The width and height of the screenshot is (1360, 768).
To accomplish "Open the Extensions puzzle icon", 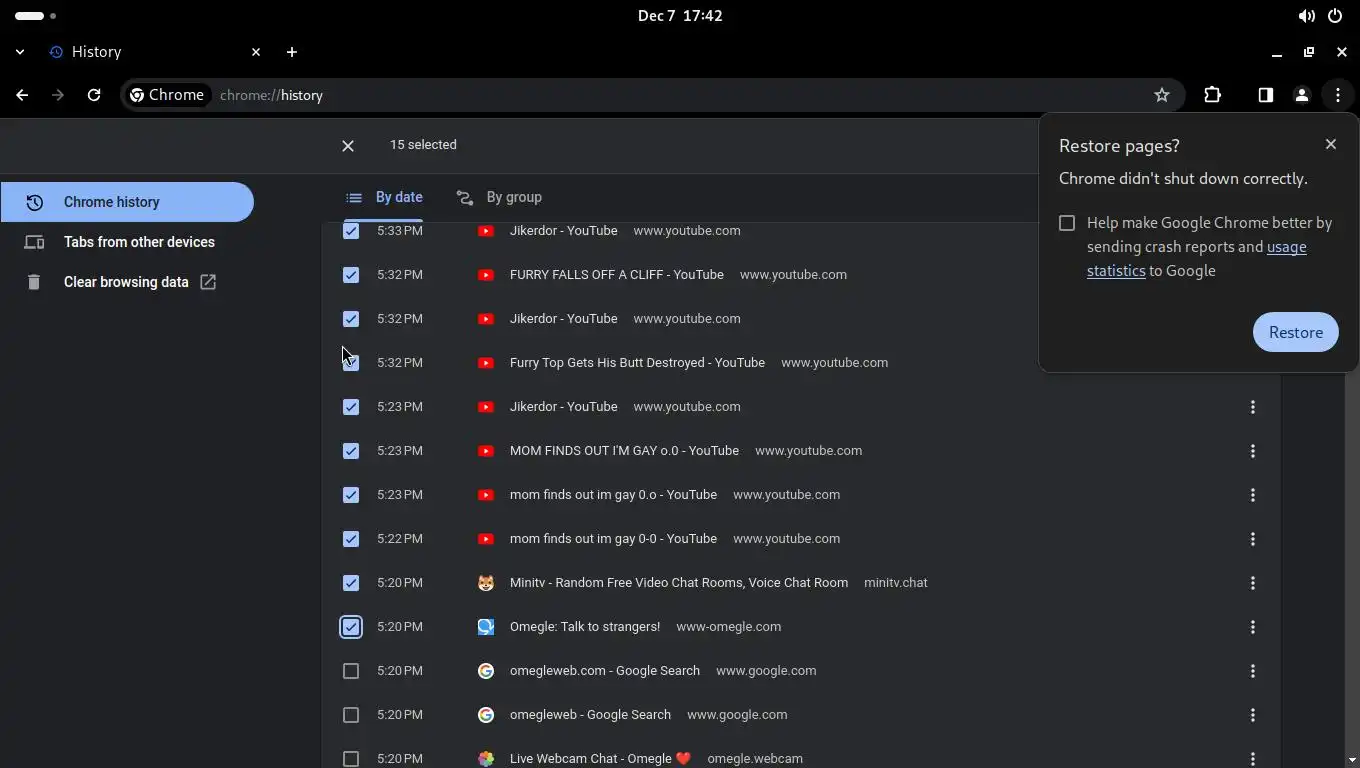I will [x=1212, y=95].
